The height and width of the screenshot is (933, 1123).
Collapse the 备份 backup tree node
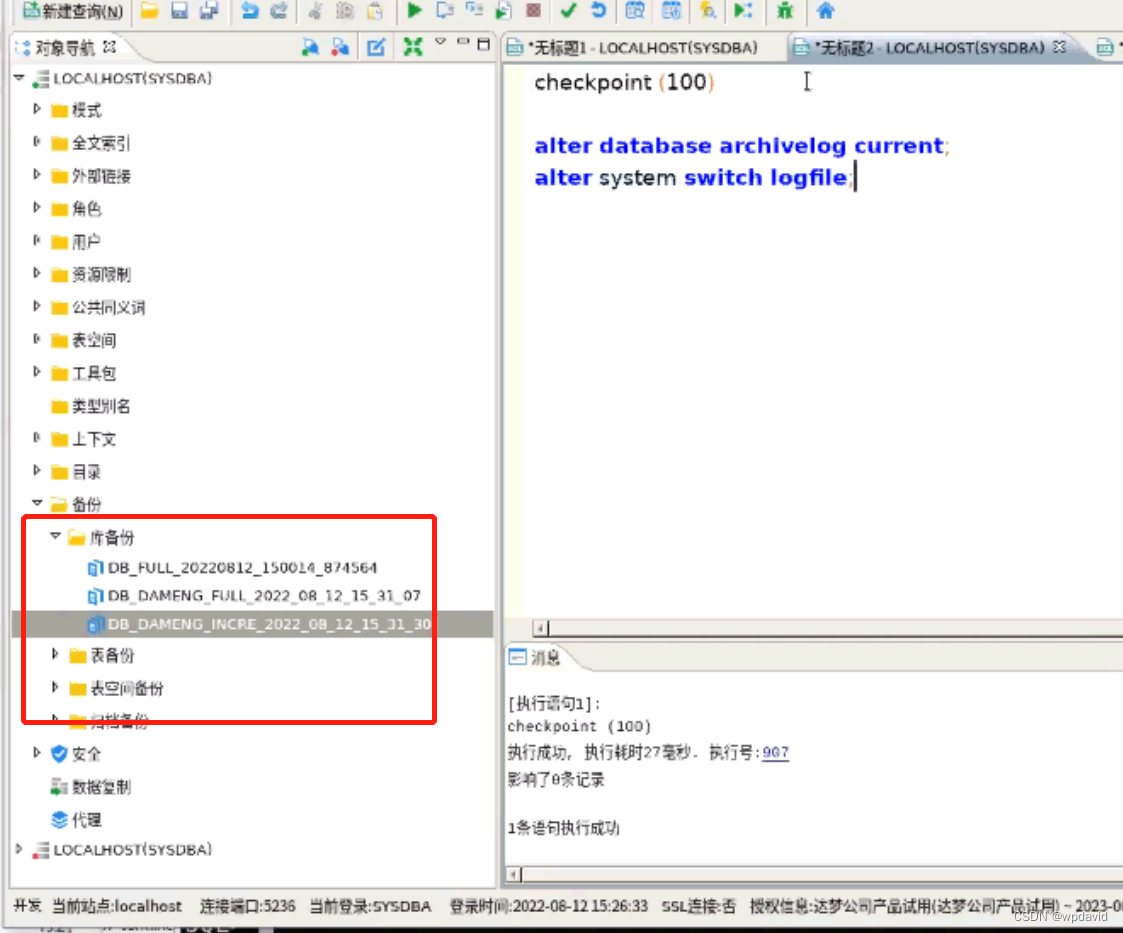coord(37,504)
